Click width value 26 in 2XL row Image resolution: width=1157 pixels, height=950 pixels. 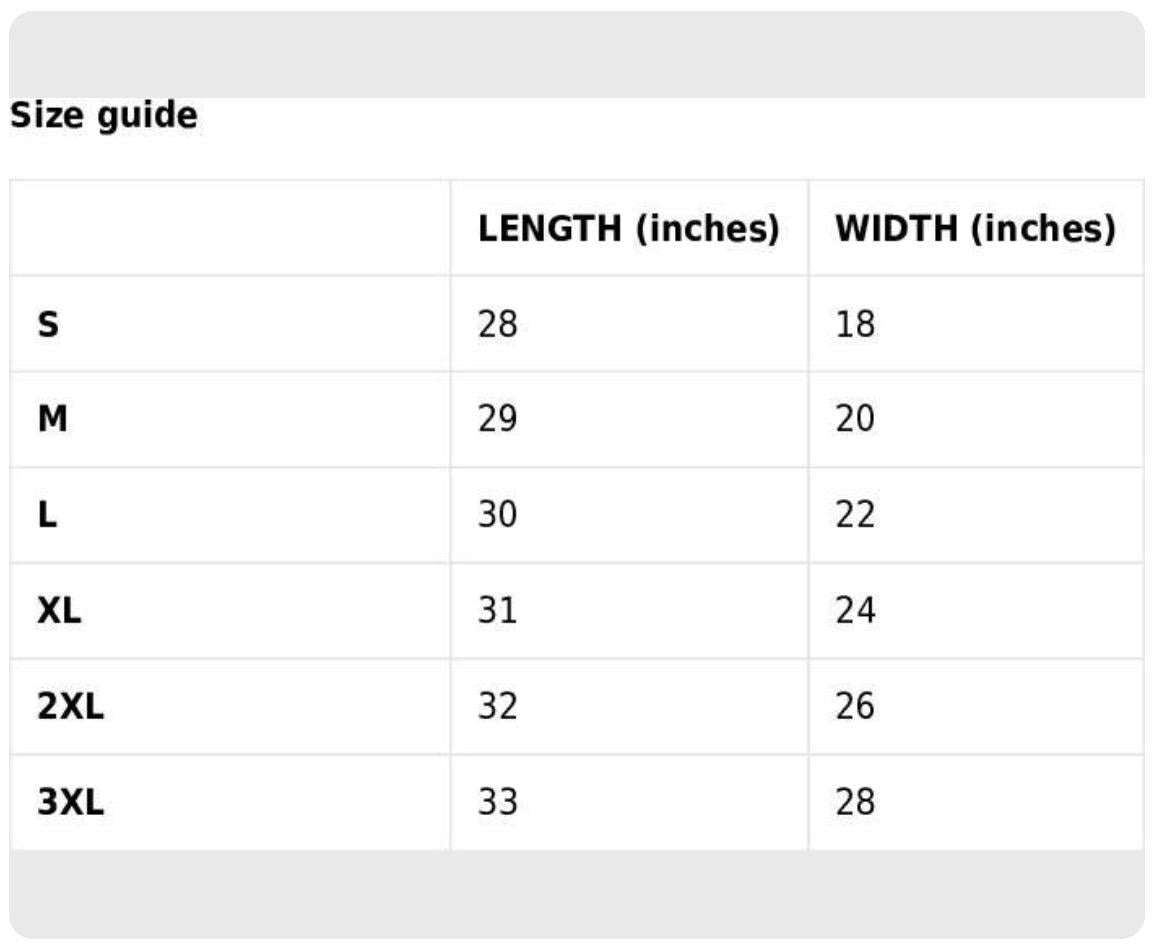855,707
